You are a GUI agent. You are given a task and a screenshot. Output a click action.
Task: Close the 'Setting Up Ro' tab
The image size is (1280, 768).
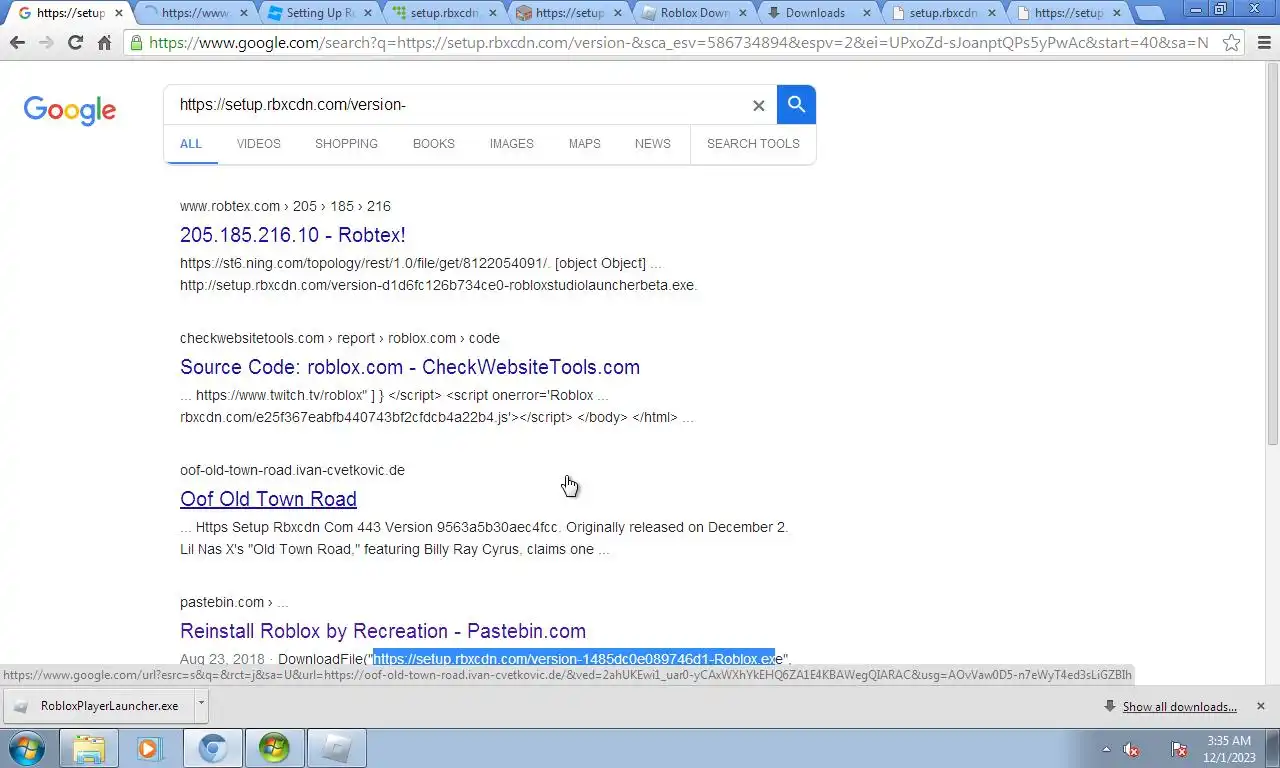370,13
